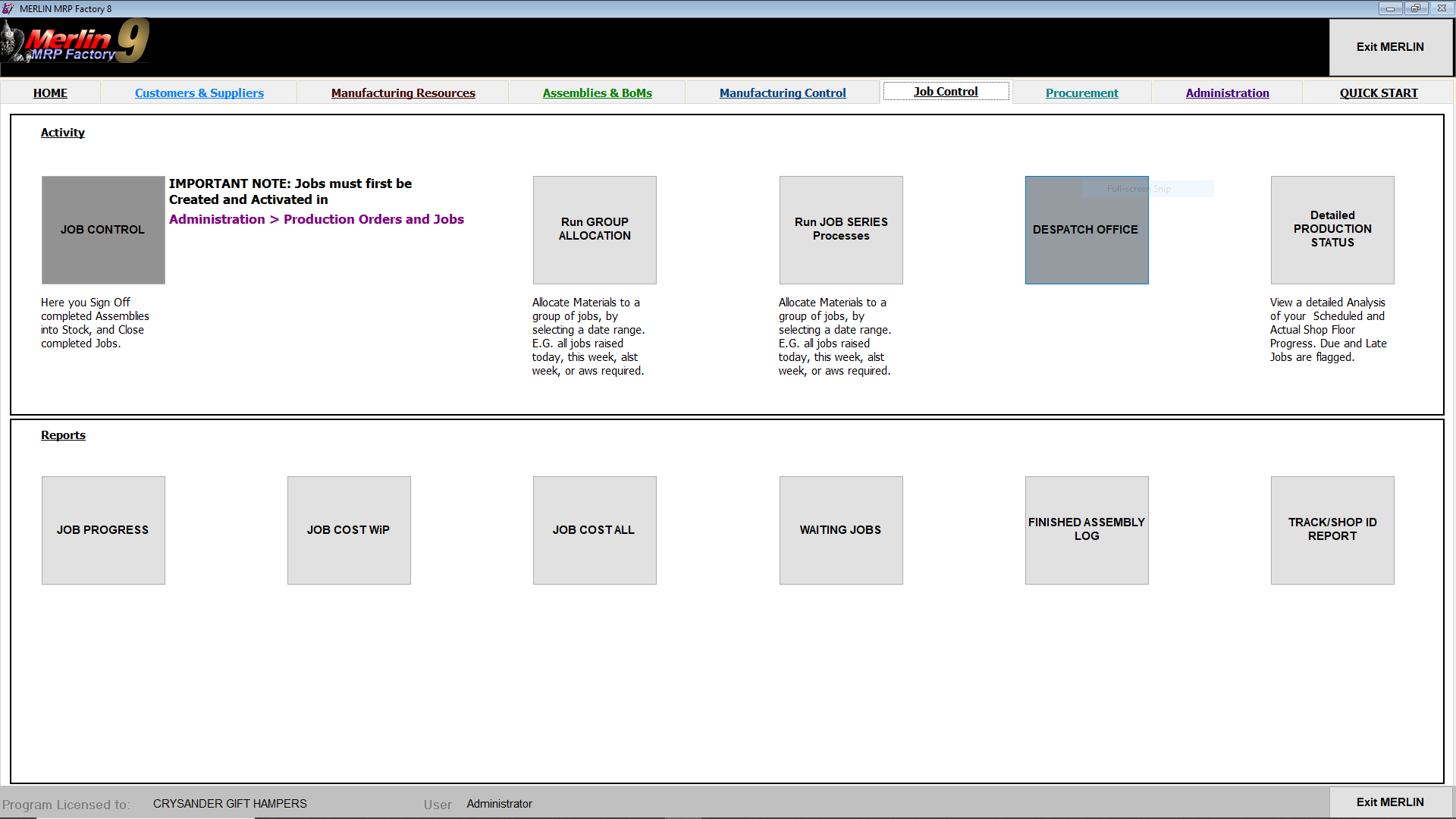Switch to Customers & Suppliers tab
1456x819 pixels.
(199, 93)
